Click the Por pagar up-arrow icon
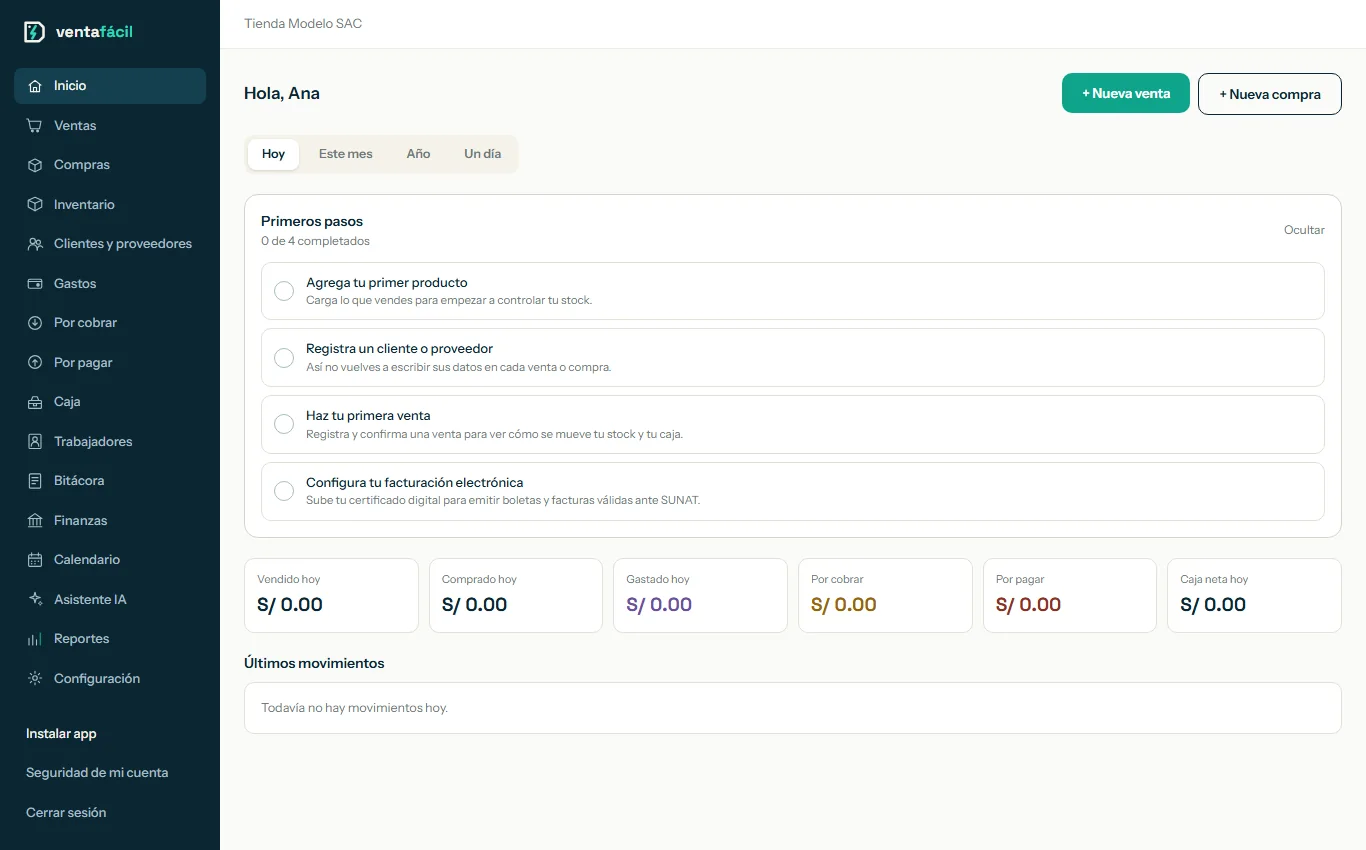Viewport: 1366px width, 850px height. pos(35,363)
